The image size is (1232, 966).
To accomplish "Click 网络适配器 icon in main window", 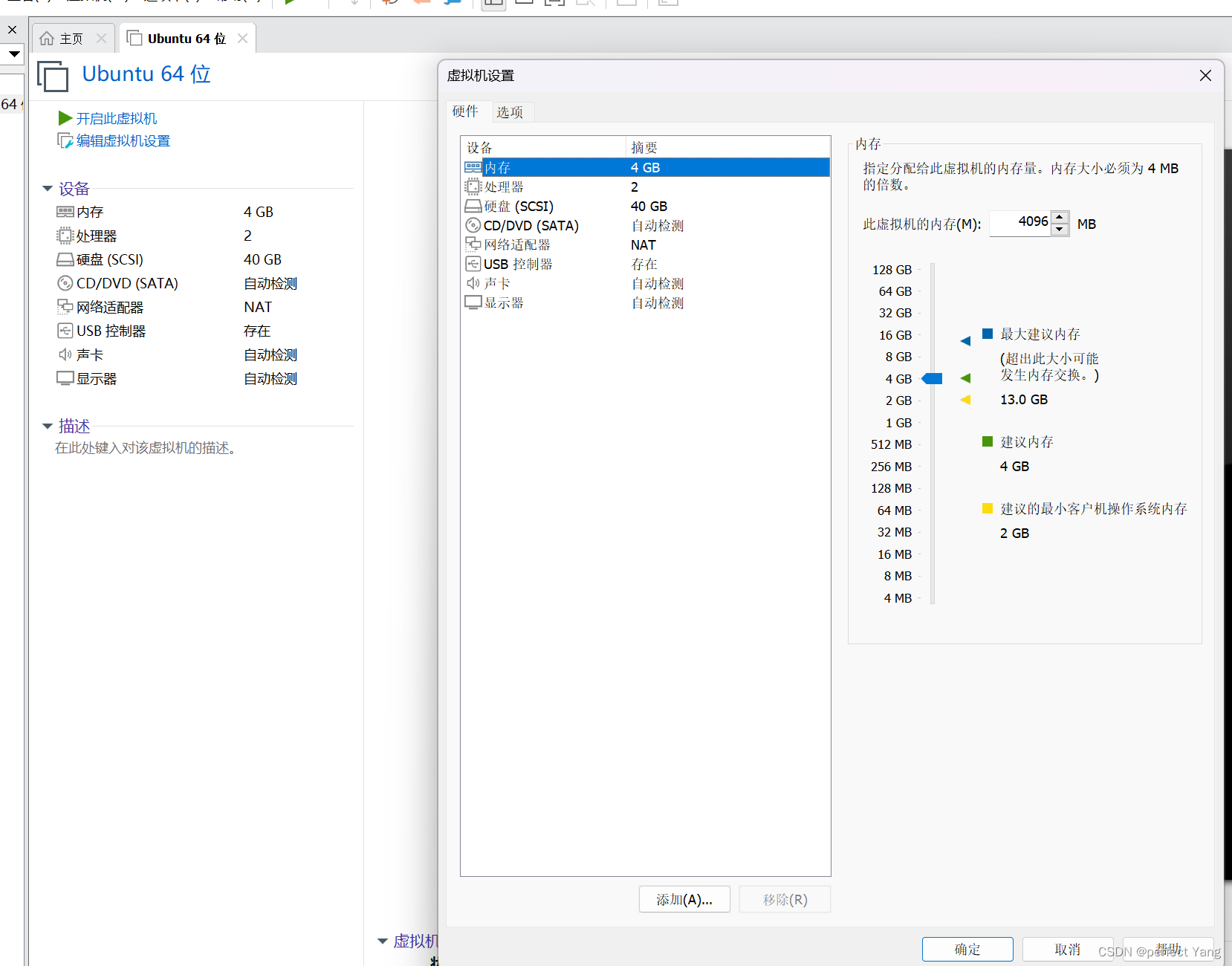I will [x=65, y=307].
